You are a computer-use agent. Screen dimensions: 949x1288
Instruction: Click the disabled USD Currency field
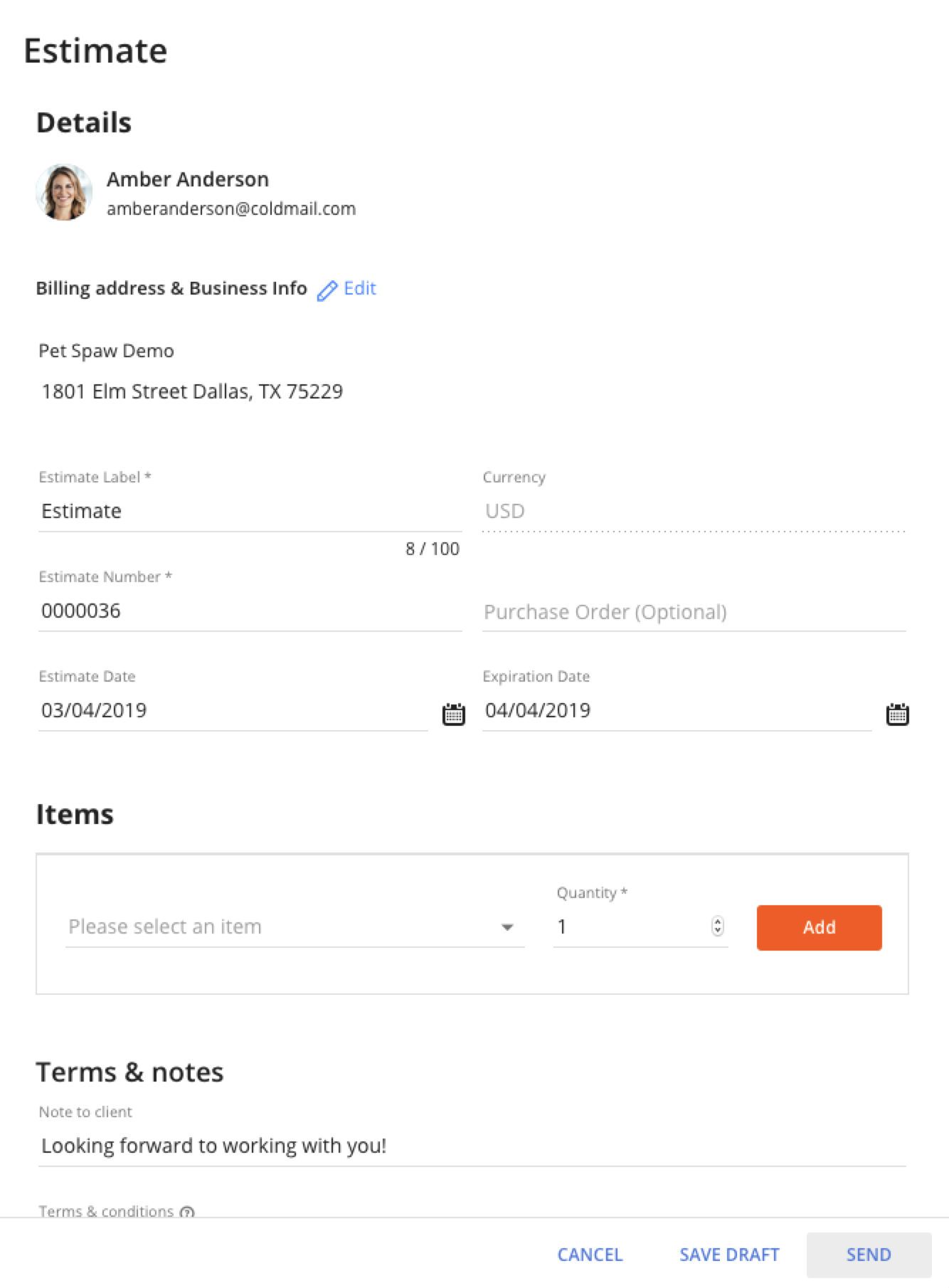[694, 512]
